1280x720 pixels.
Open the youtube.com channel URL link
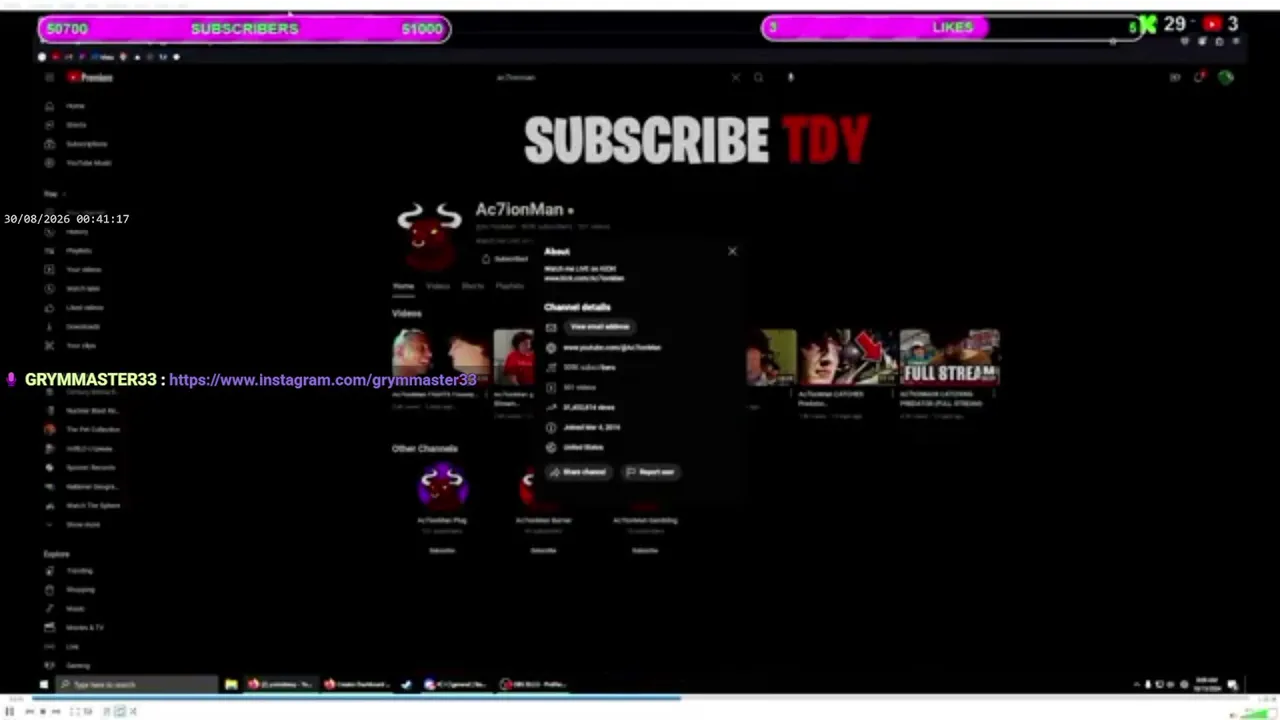click(612, 348)
